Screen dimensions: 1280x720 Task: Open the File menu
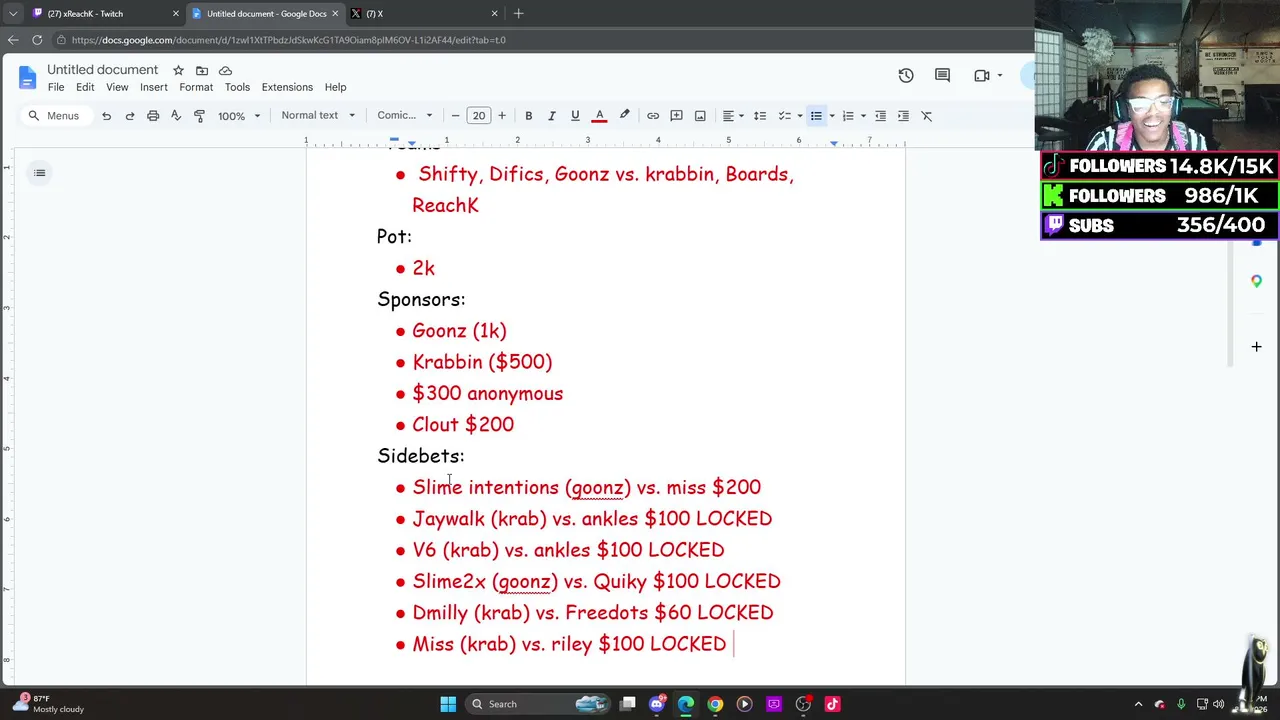point(56,87)
